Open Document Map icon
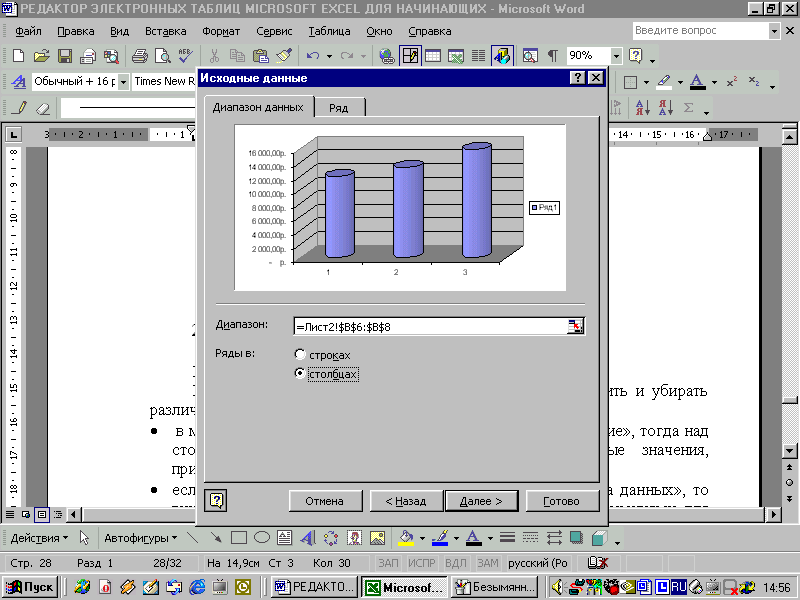The width and height of the screenshot is (800, 600). coord(530,56)
